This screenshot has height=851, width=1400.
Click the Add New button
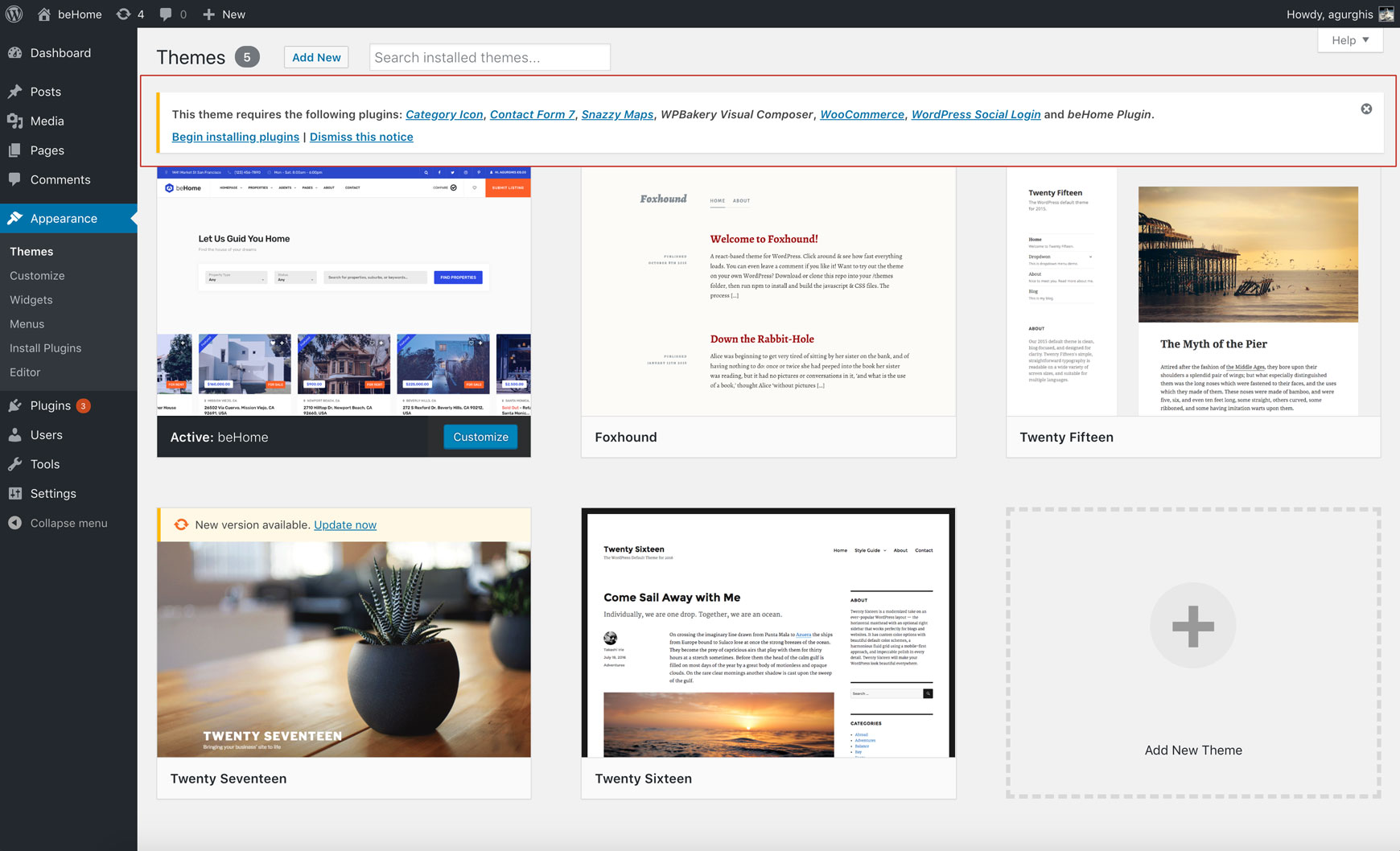(316, 57)
